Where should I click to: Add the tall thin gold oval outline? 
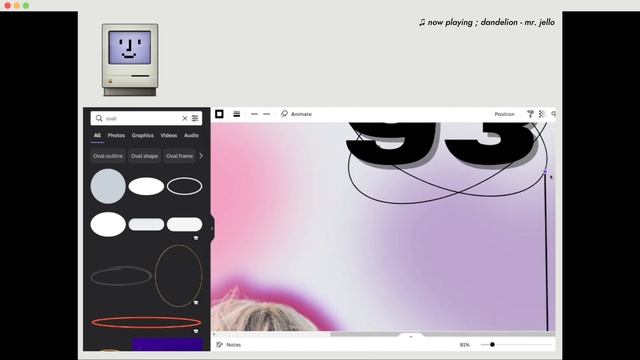178,276
